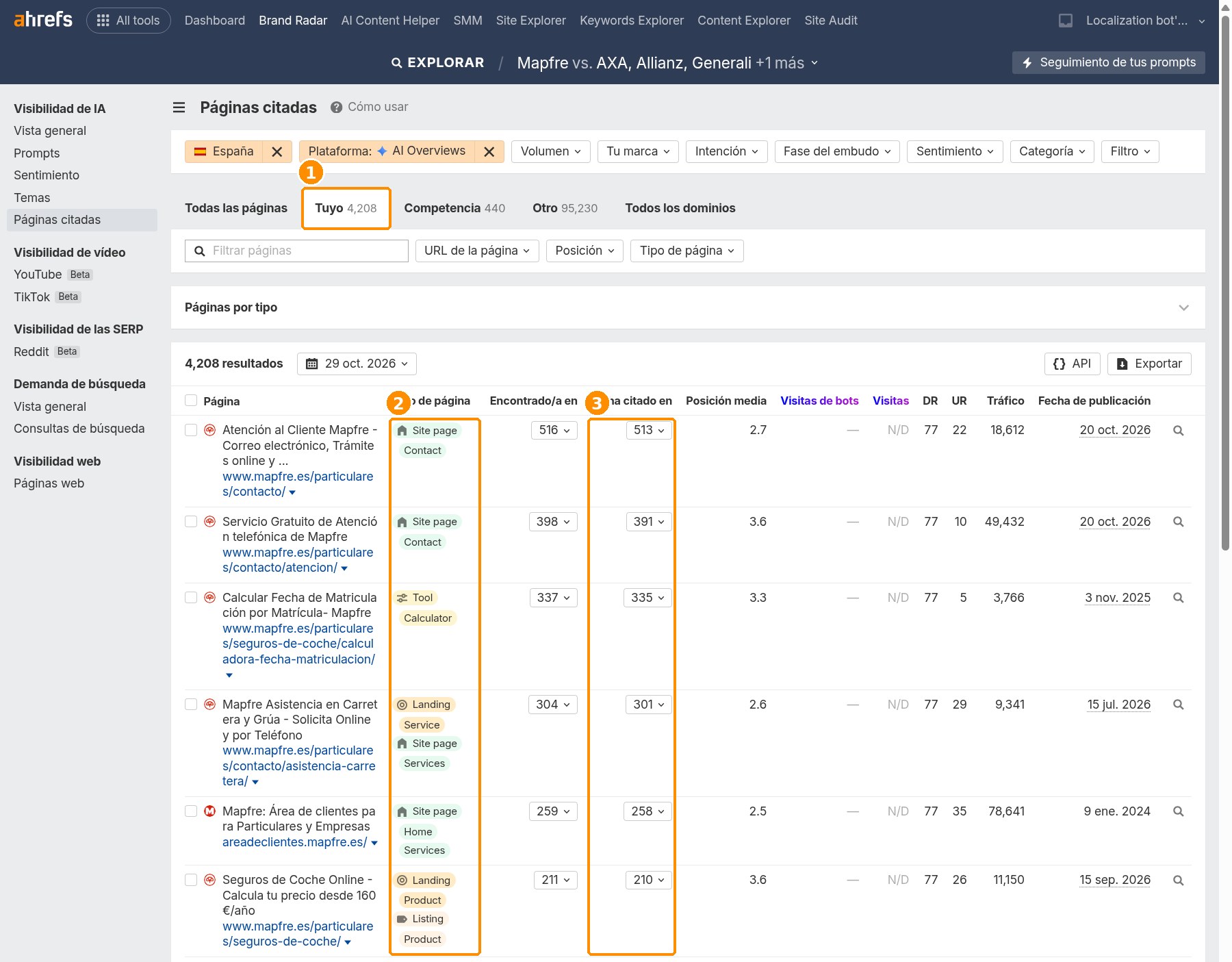Click the Ahrefs logo
The image size is (1232, 962).
pos(43,19)
